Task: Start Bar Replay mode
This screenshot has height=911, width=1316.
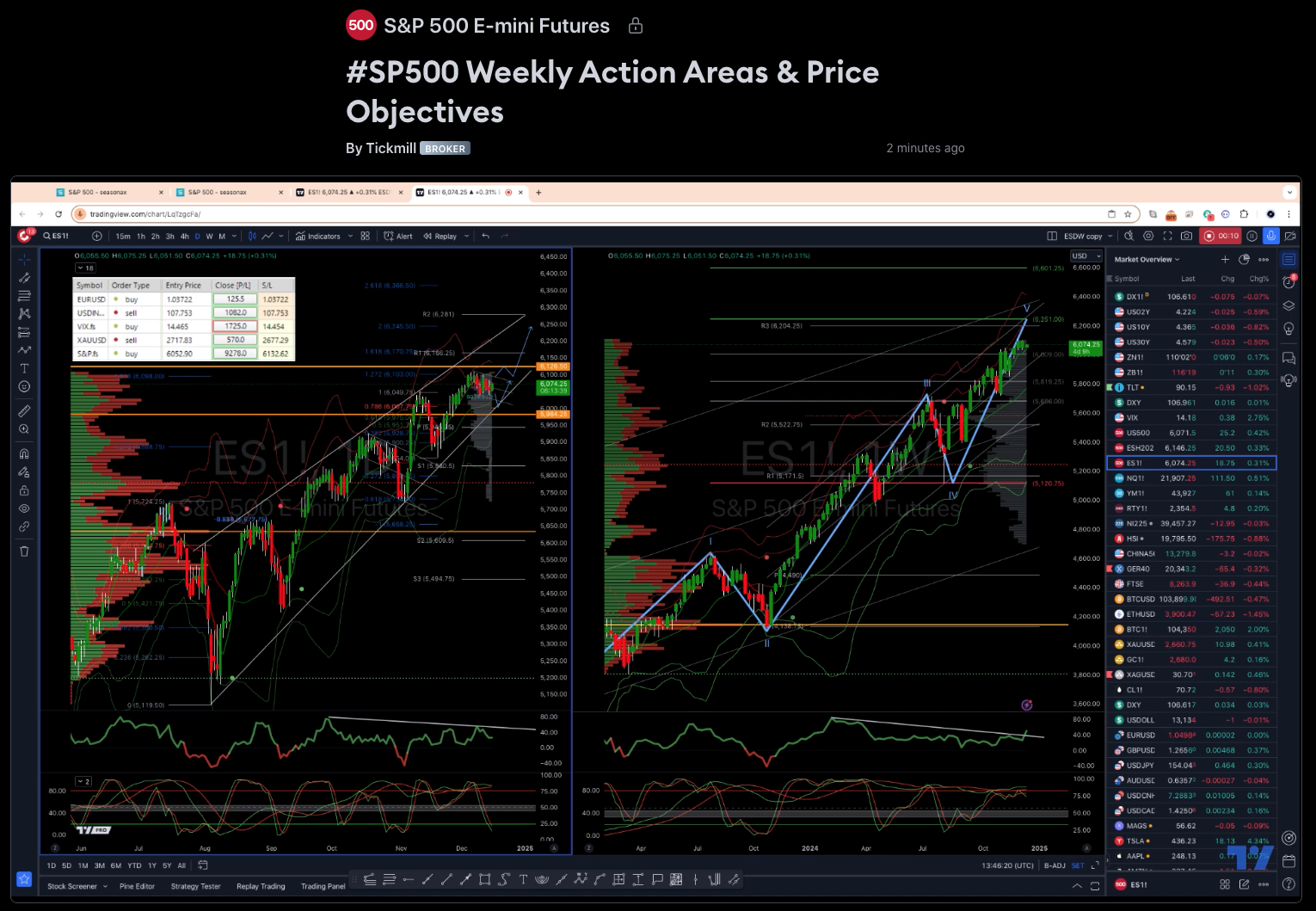Action: point(440,236)
